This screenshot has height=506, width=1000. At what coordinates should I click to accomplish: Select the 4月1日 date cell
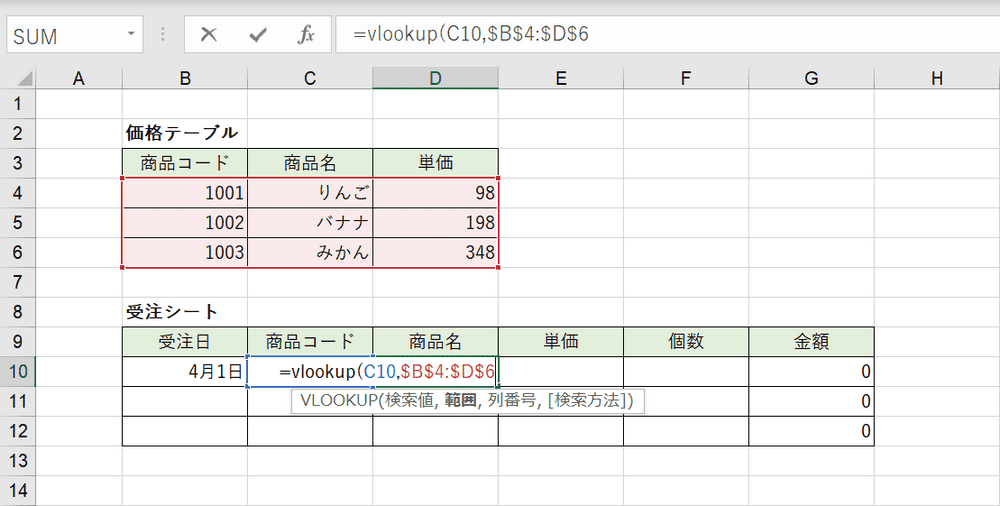coord(185,371)
